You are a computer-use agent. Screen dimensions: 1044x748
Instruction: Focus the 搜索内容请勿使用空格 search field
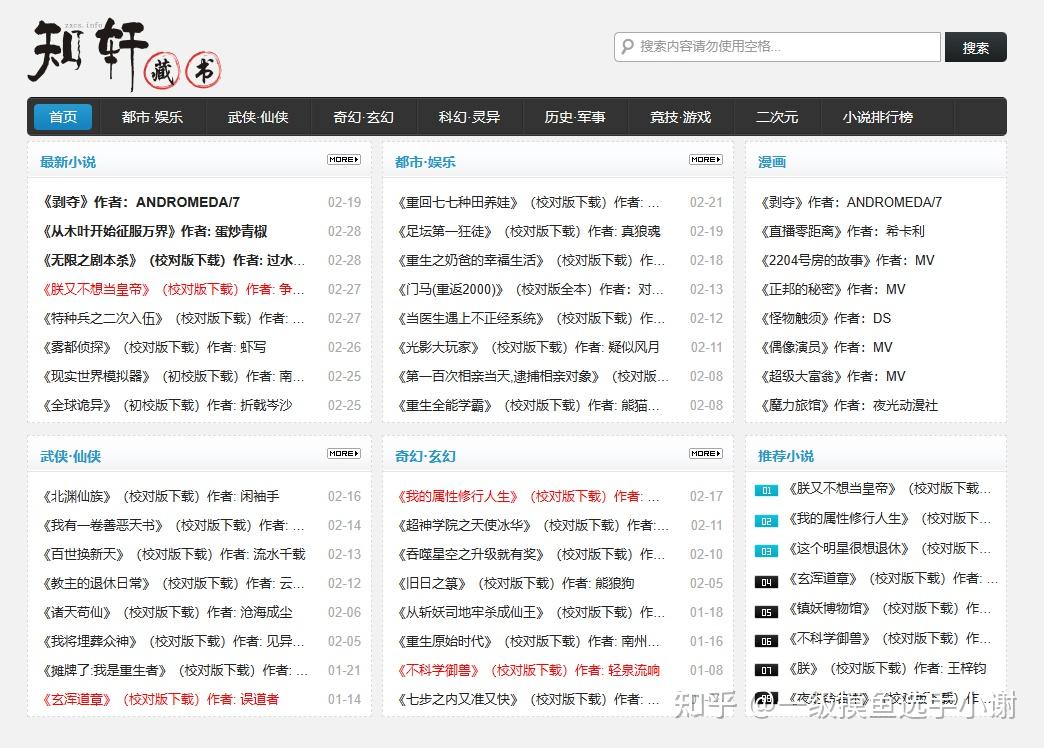coord(777,47)
